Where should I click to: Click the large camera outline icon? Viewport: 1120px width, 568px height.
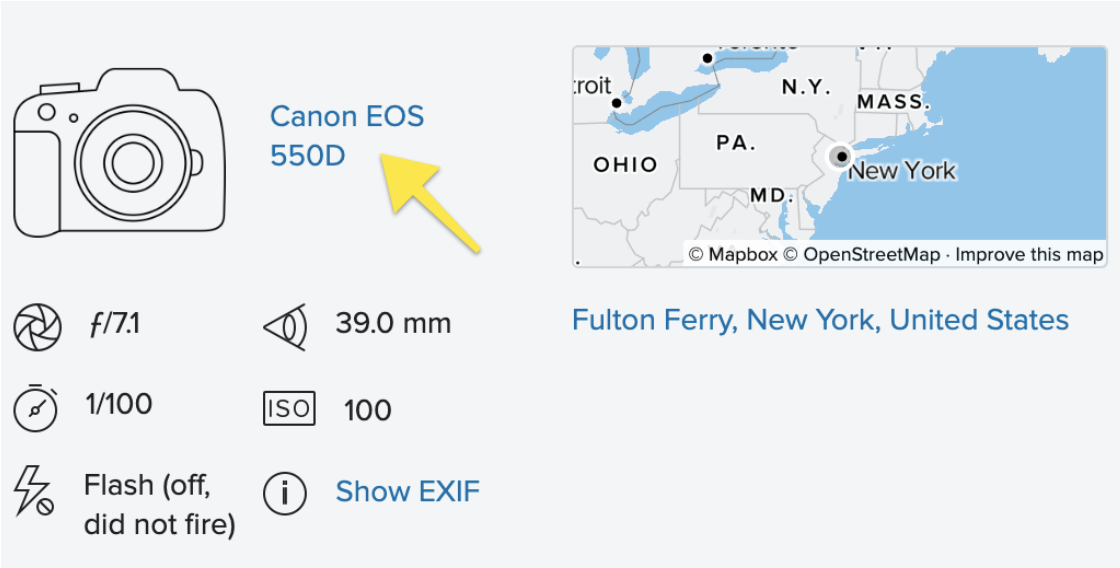point(119,153)
